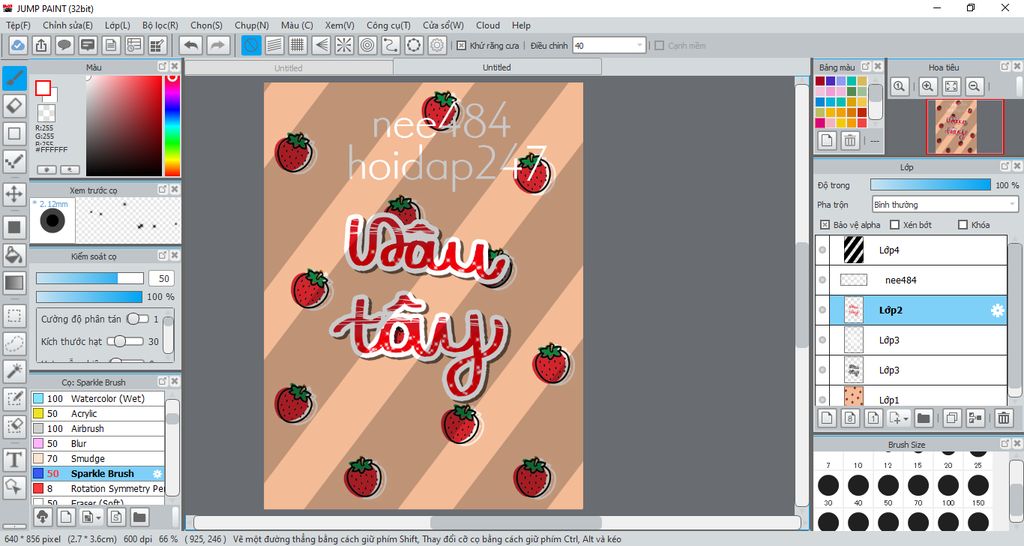This screenshot has width=1024, height=546.
Task: Adjust the Độ trong opacity slider
Action: [930, 185]
